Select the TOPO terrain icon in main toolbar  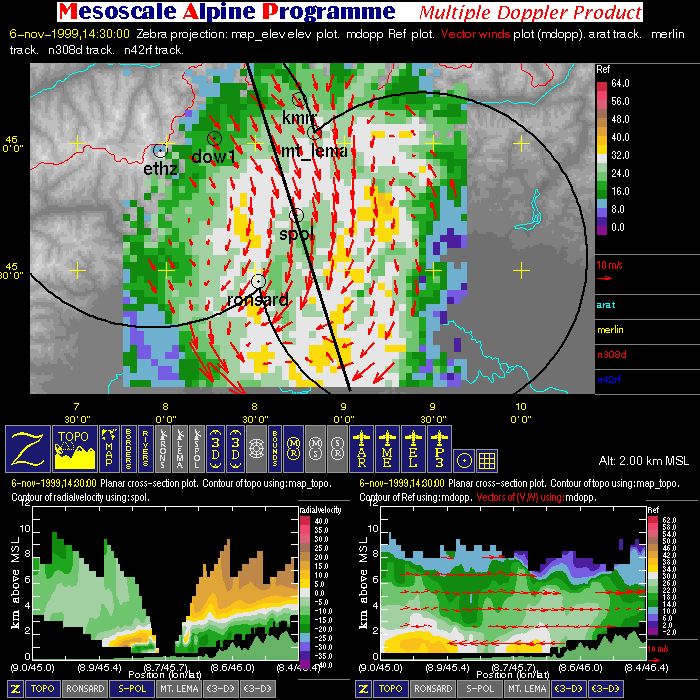coord(75,449)
